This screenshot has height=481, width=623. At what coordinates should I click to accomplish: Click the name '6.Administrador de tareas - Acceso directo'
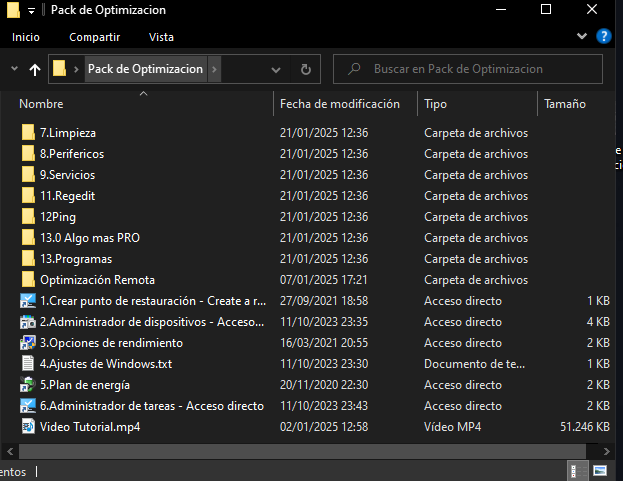152,406
